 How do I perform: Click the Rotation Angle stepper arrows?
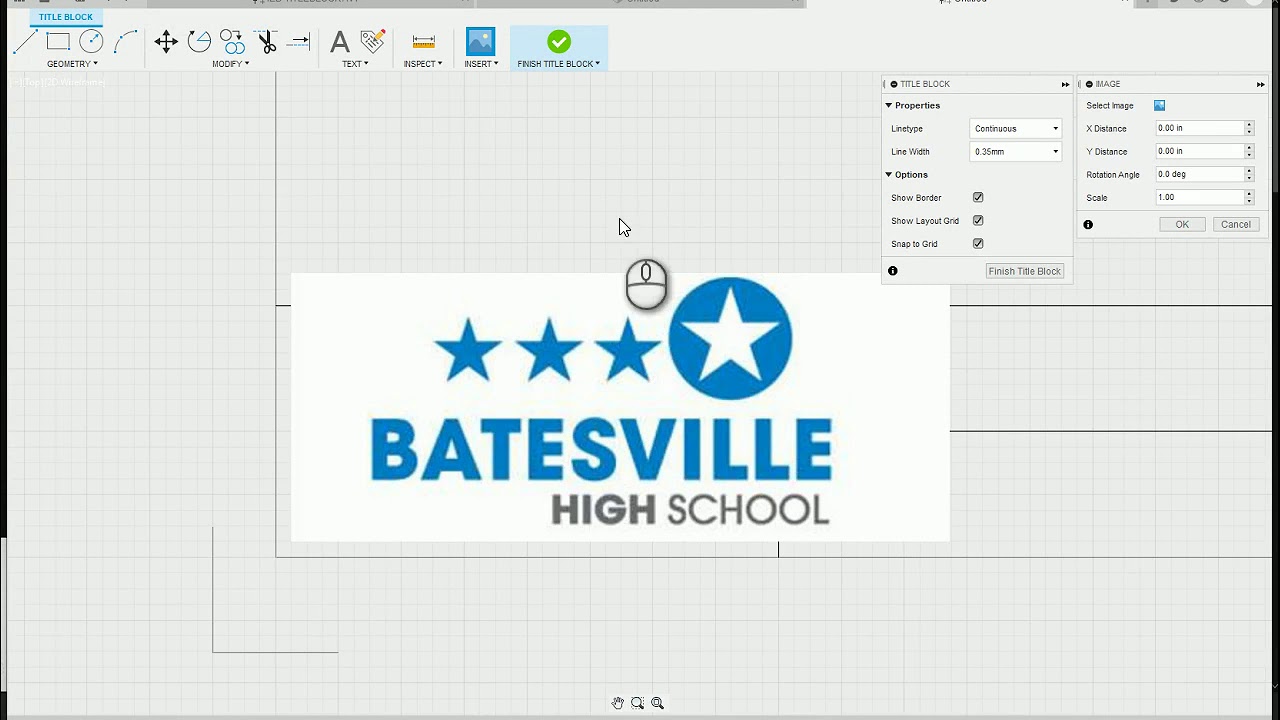pyautogui.click(x=1249, y=174)
